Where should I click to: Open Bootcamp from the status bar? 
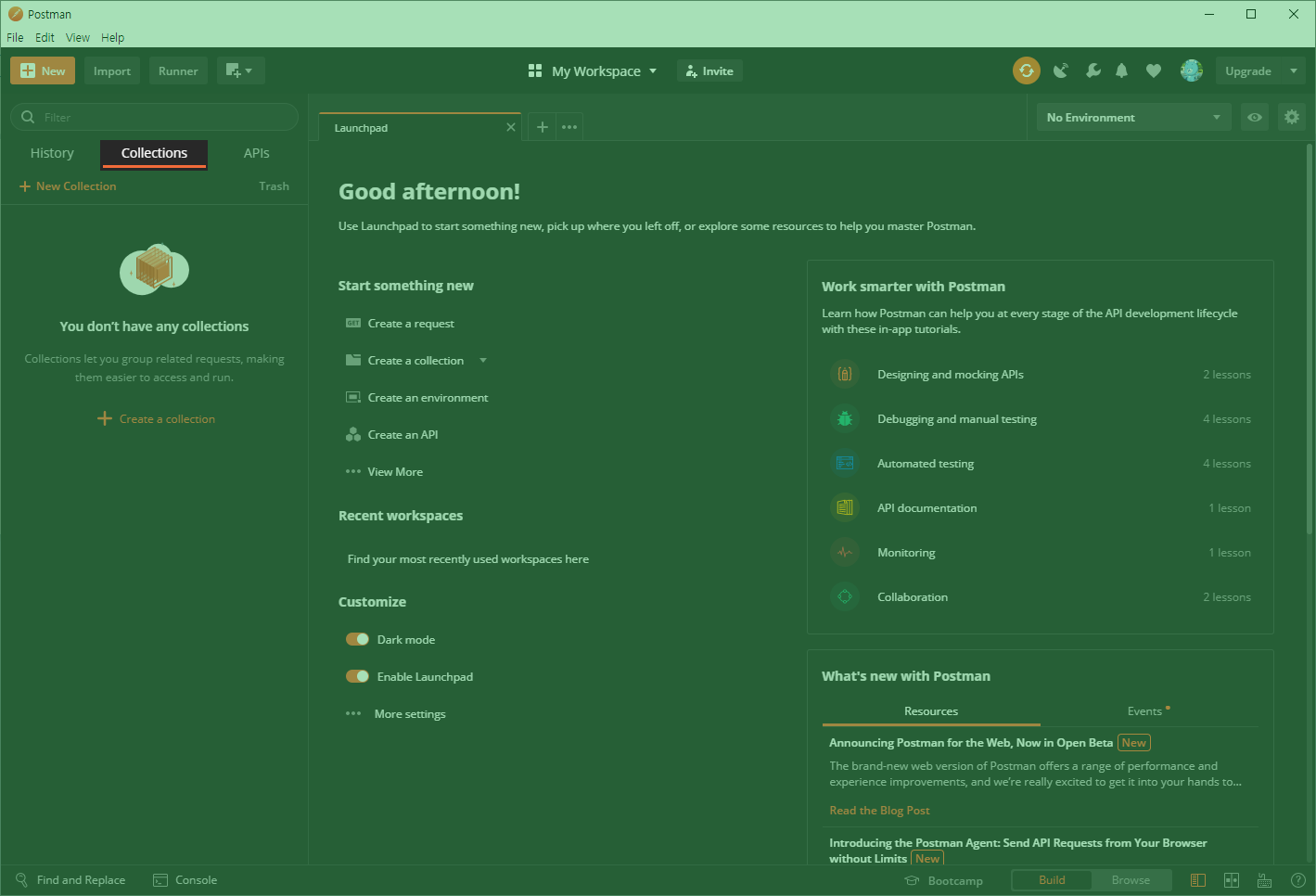point(944,880)
